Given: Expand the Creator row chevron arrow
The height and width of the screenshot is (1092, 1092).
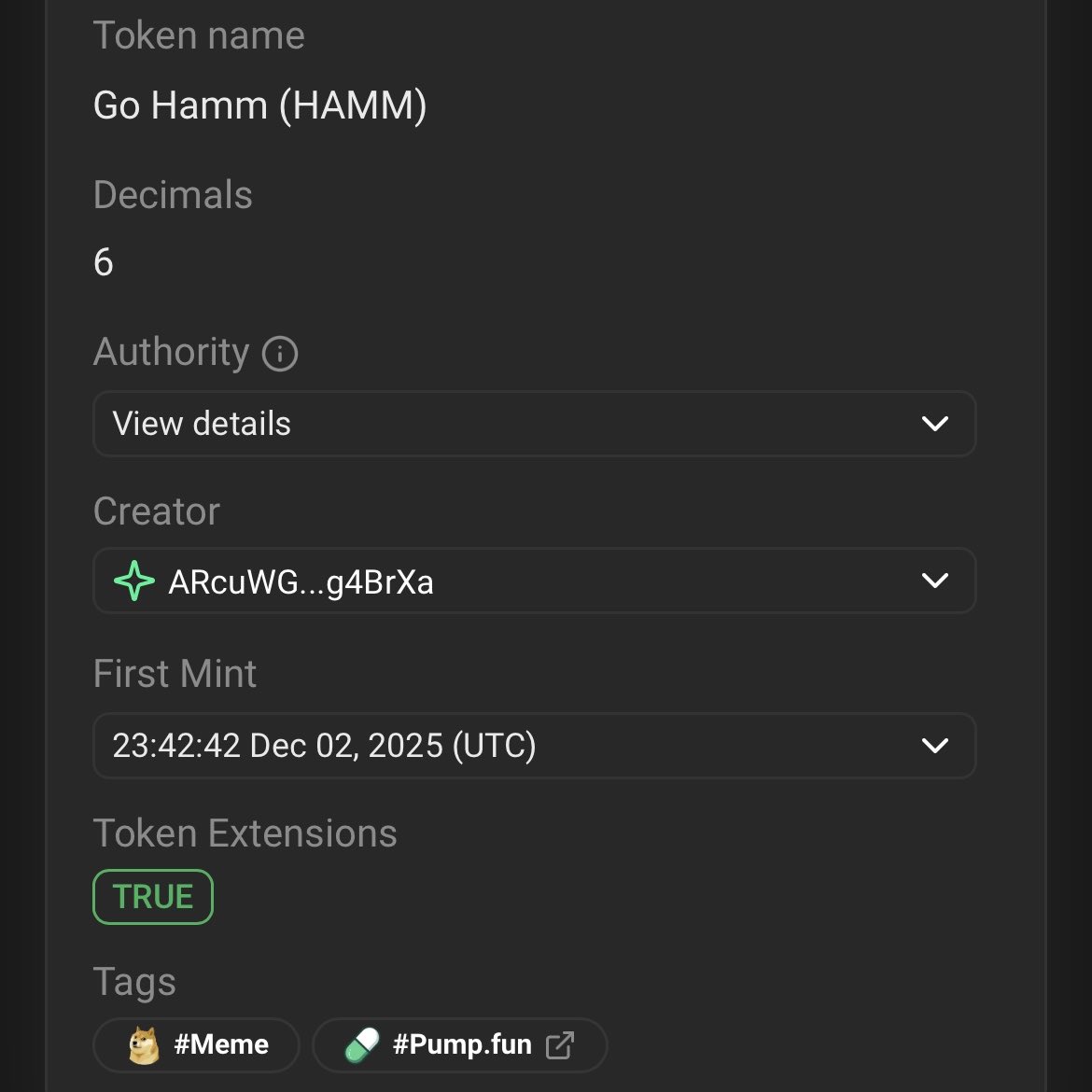Looking at the screenshot, I should point(934,581).
